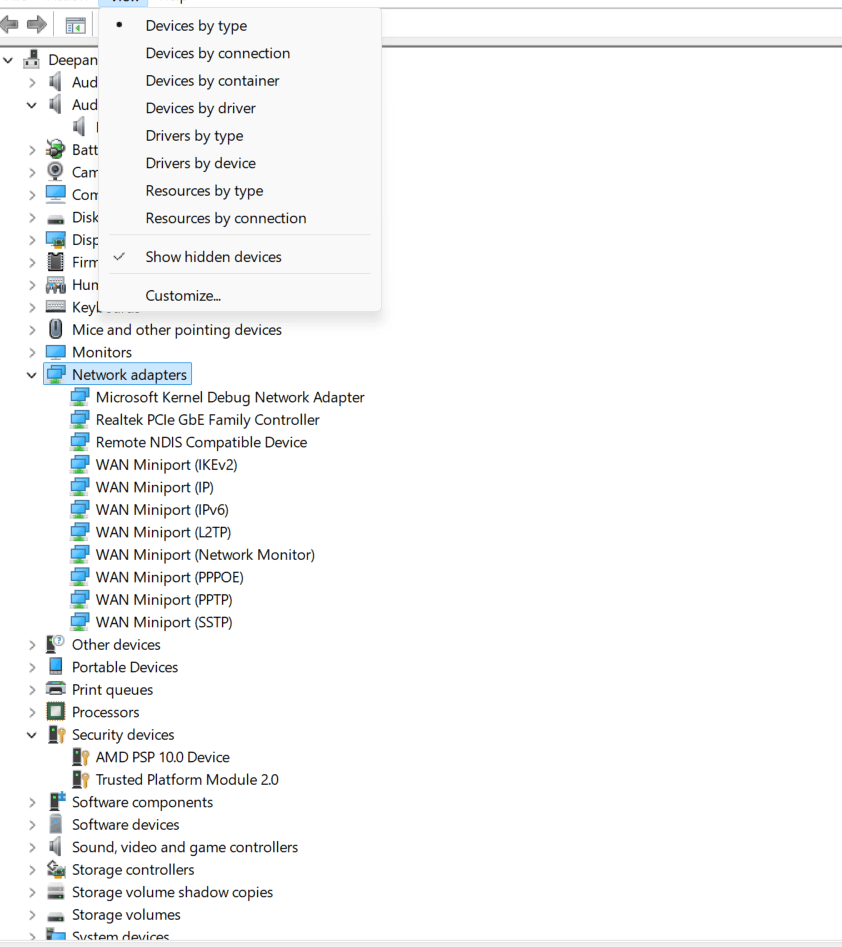Click the AMD PSP 10.0 Device icon
Image resolution: width=842 pixels, height=947 pixels.
(80, 756)
